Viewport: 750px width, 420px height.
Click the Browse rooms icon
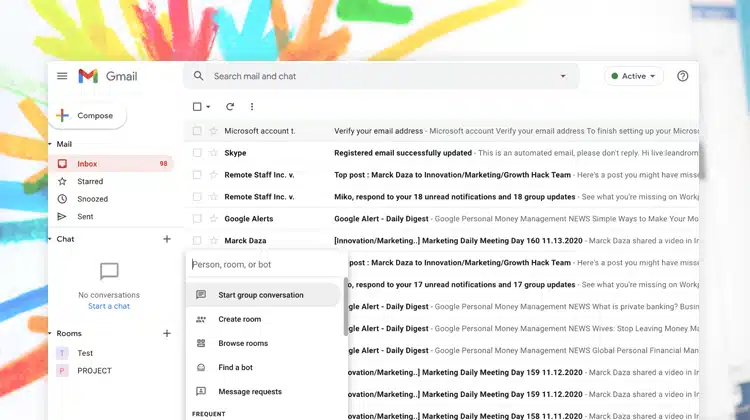(x=201, y=343)
